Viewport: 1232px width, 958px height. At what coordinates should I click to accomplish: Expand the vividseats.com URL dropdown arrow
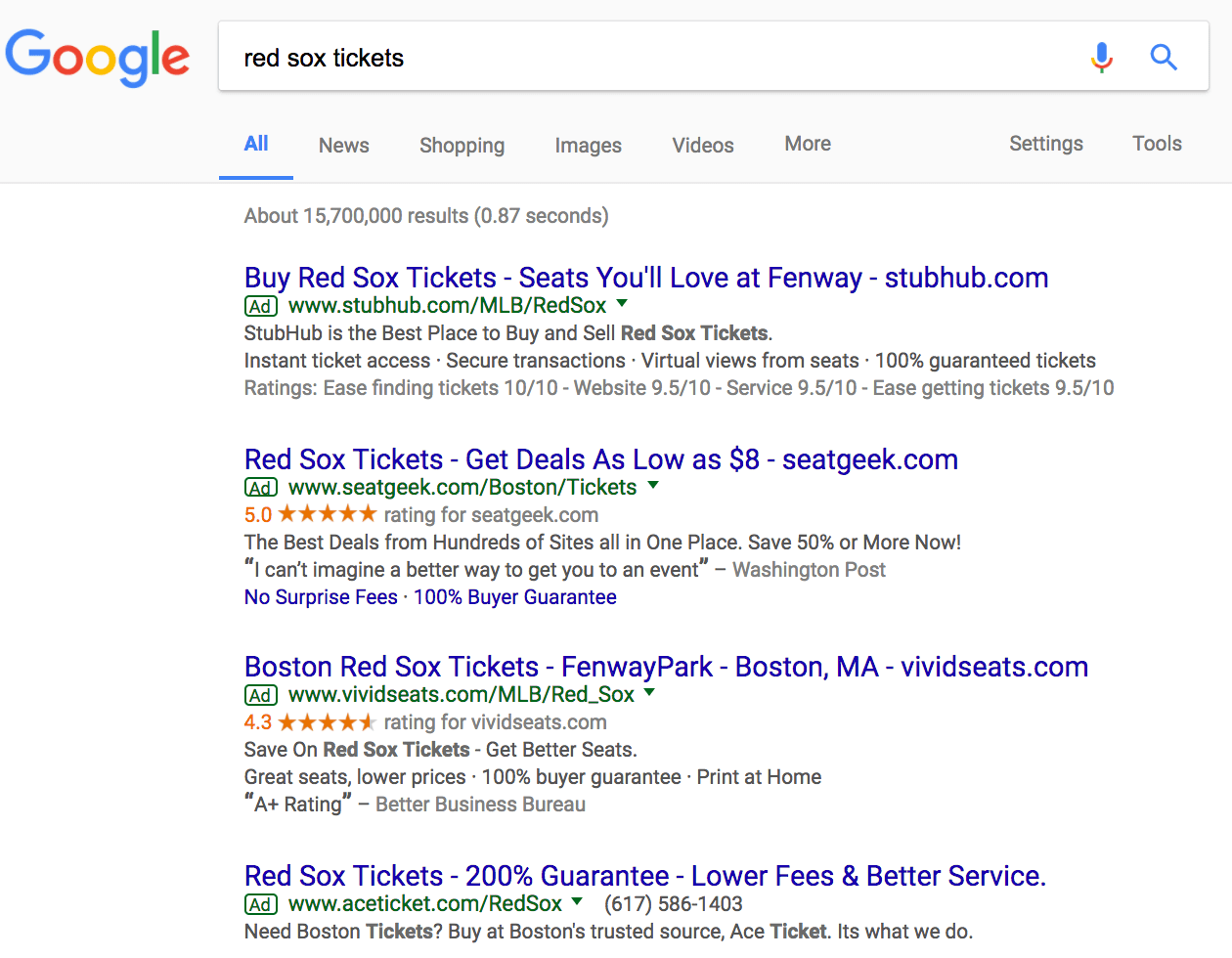click(x=650, y=692)
